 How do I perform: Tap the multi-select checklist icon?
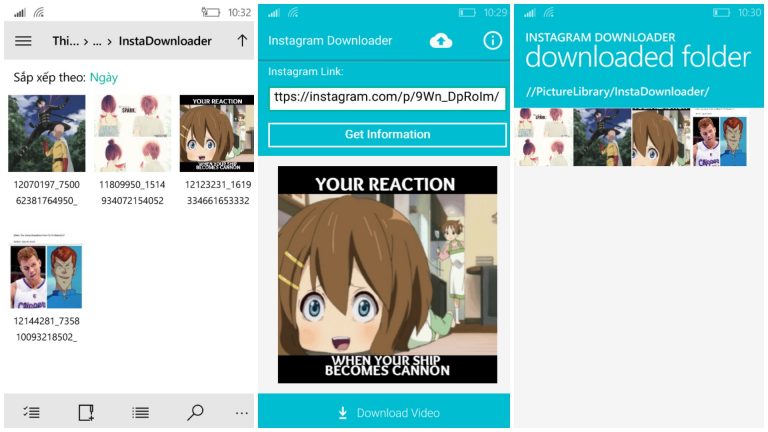(x=31, y=413)
